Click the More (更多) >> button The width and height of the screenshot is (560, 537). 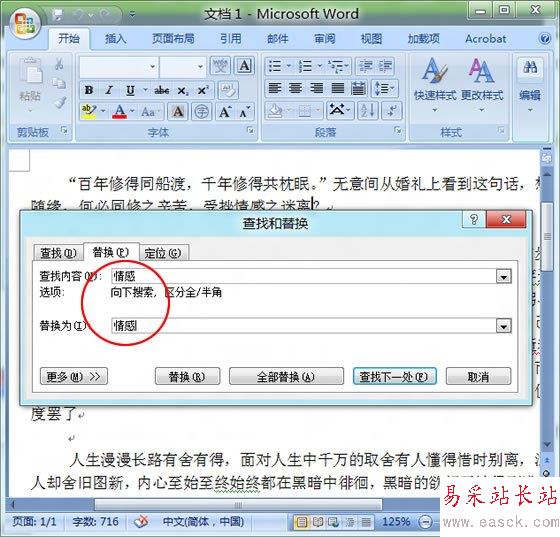74,376
